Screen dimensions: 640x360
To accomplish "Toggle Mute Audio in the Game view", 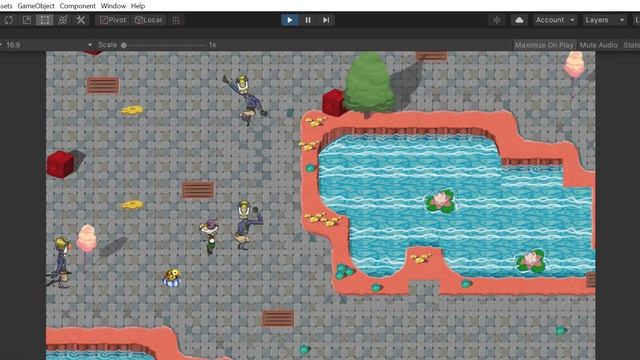I will (598, 45).
